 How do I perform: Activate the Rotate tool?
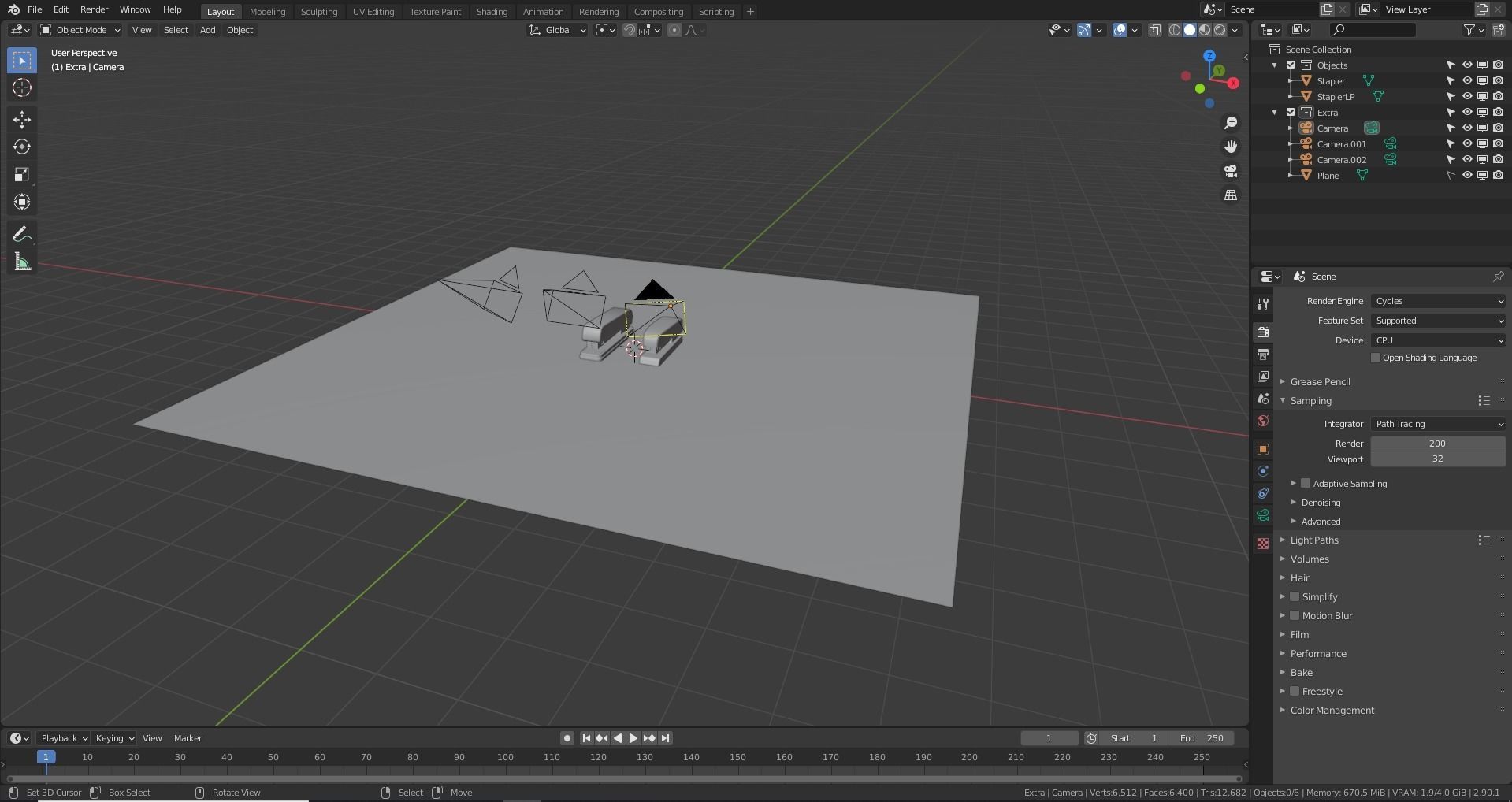coord(22,147)
